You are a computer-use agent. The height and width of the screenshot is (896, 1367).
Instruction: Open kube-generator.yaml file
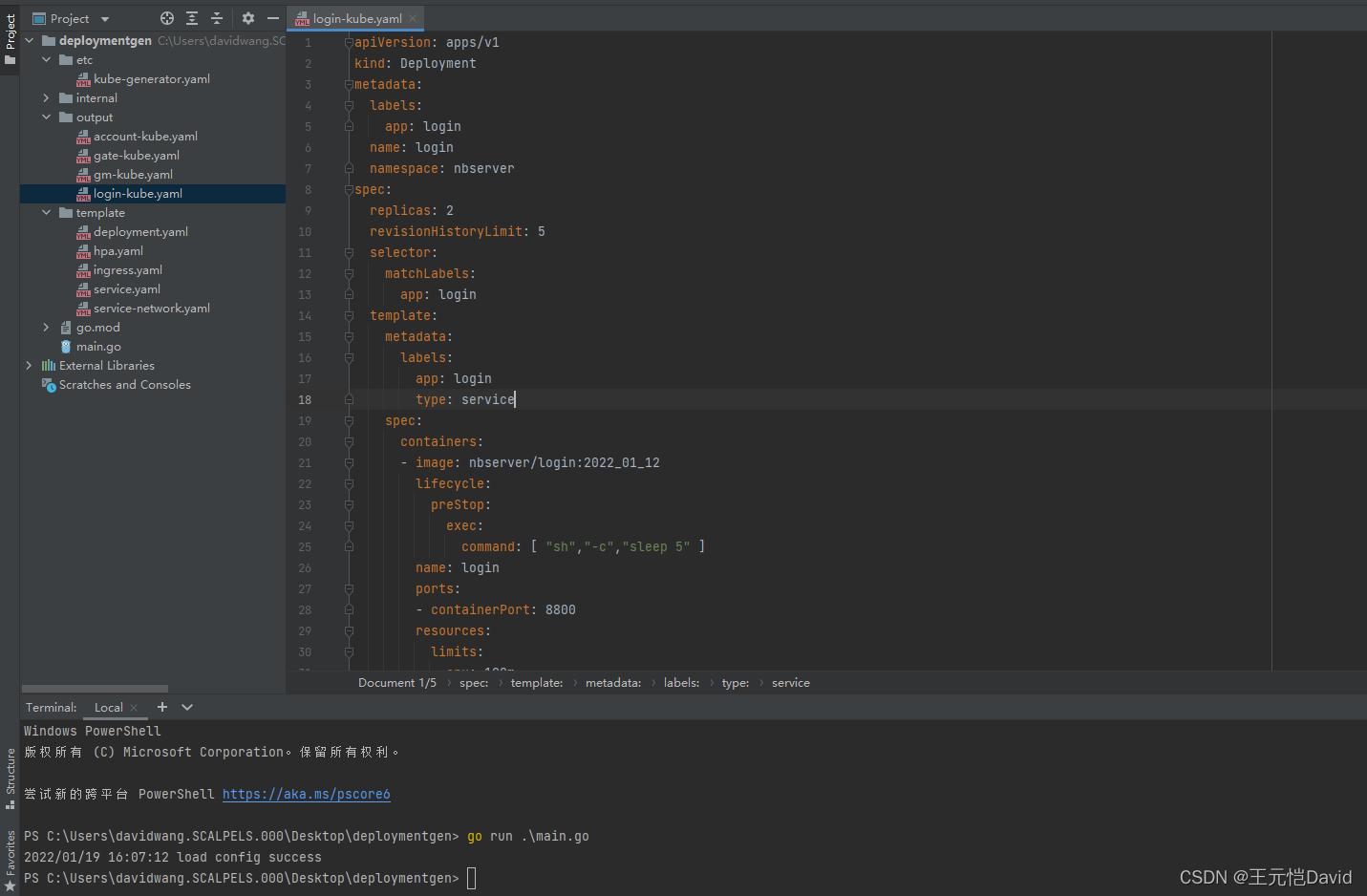(152, 79)
